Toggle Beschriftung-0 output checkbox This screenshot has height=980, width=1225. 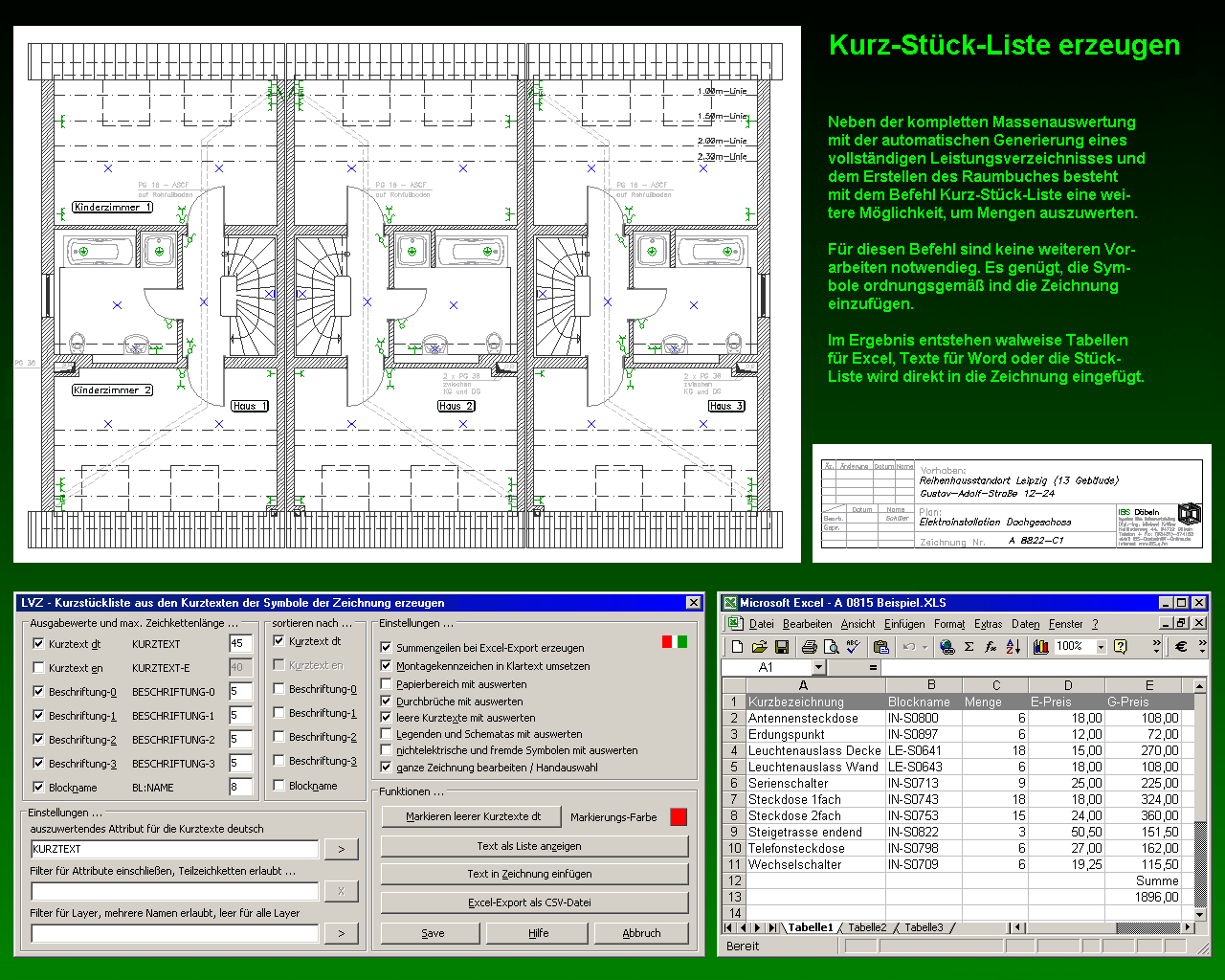pyautogui.click(x=38, y=692)
